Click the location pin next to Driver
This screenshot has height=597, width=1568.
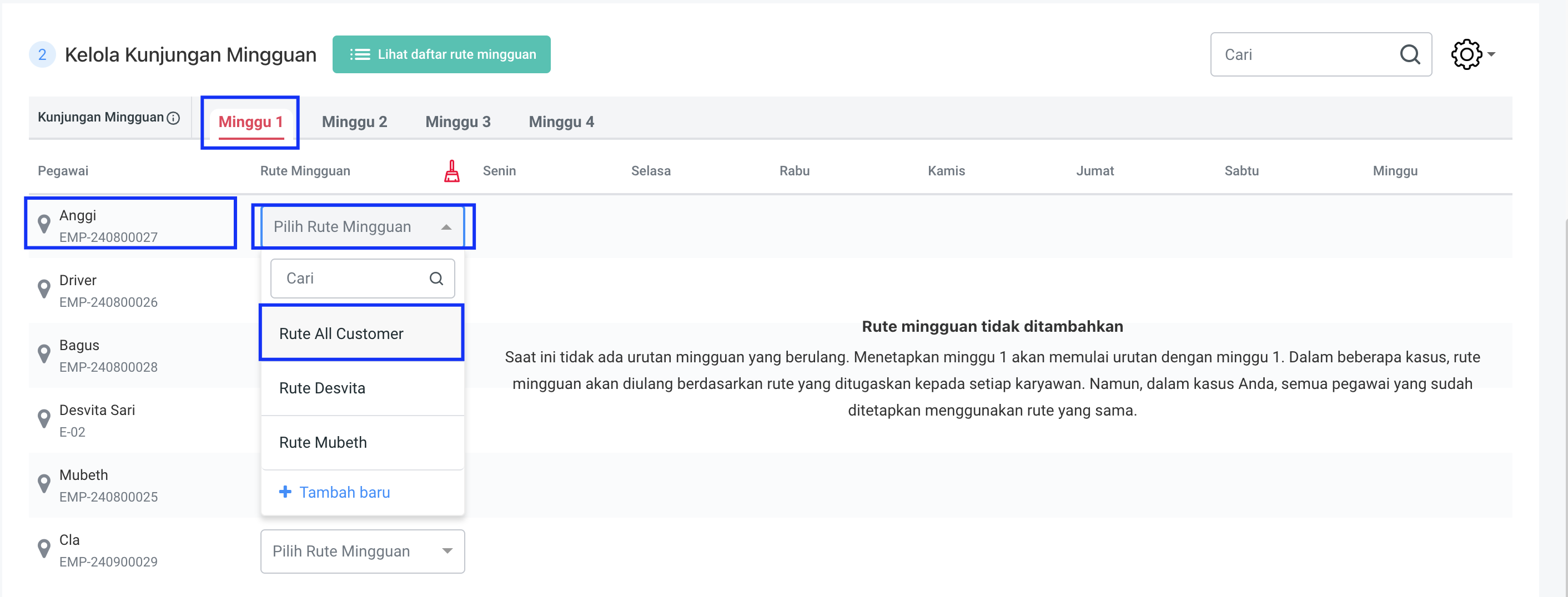[44, 289]
